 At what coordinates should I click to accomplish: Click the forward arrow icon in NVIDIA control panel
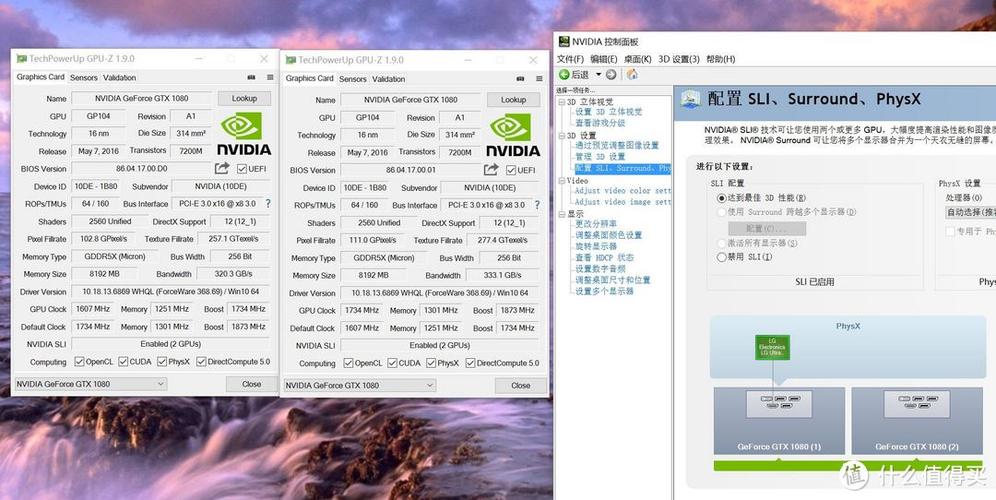(x=611, y=74)
